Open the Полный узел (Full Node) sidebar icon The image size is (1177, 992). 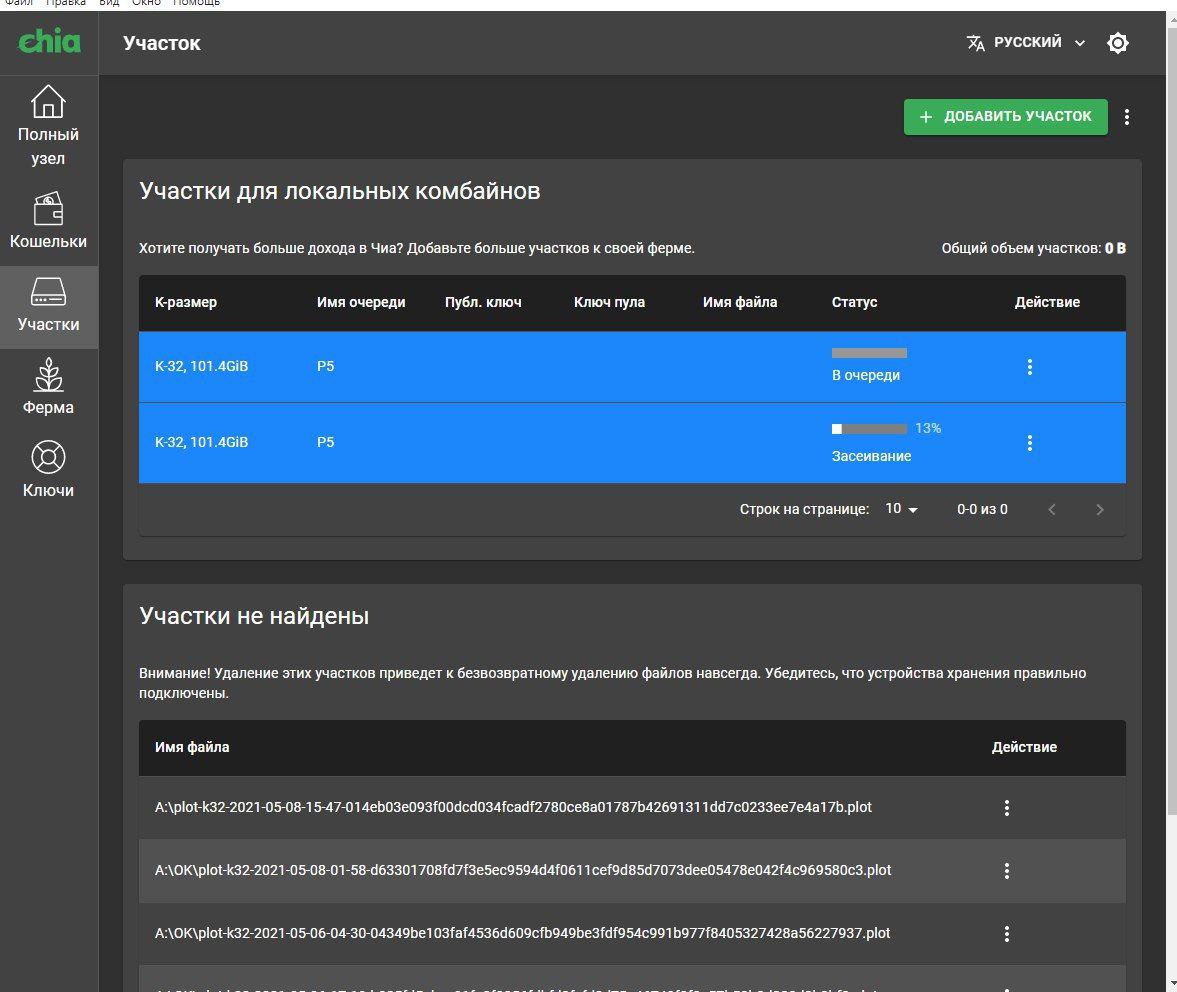(x=48, y=102)
